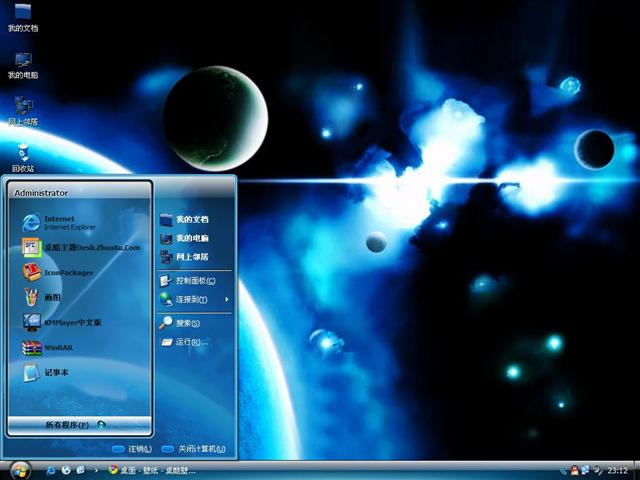Click the 记事本 notepad icon
Viewport: 640px width, 480px height.
pos(31,372)
